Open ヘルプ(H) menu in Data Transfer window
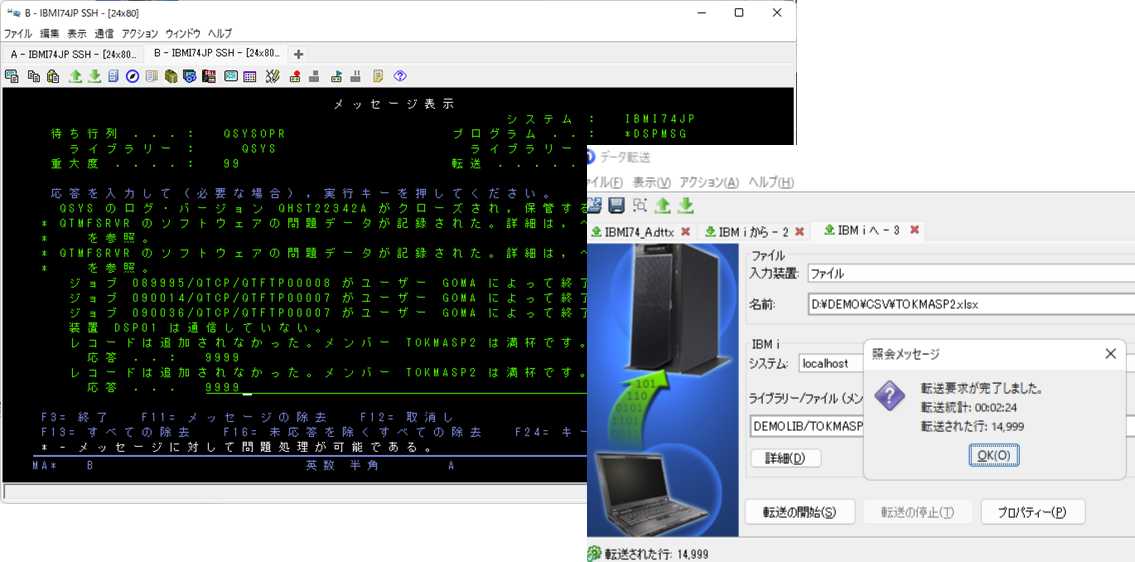This screenshot has width=1135, height=562. [x=771, y=182]
